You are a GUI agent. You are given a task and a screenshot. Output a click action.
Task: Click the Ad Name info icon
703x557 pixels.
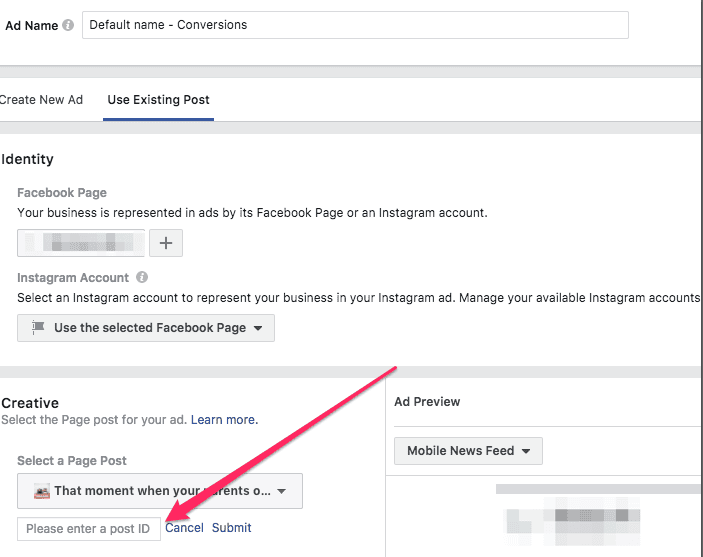[x=68, y=25]
